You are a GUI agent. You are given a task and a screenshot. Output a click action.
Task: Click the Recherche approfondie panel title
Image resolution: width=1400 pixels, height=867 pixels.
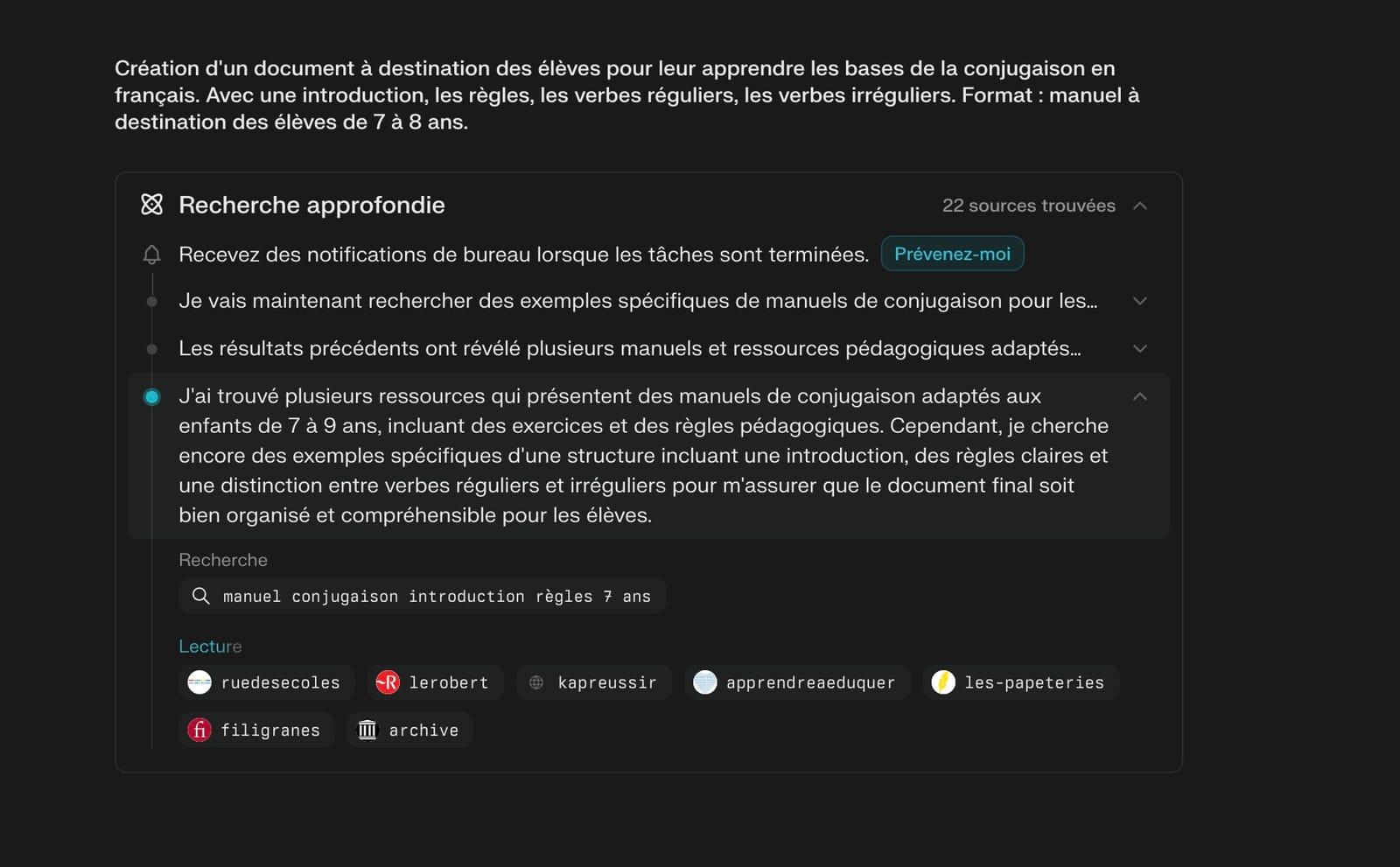coord(311,205)
